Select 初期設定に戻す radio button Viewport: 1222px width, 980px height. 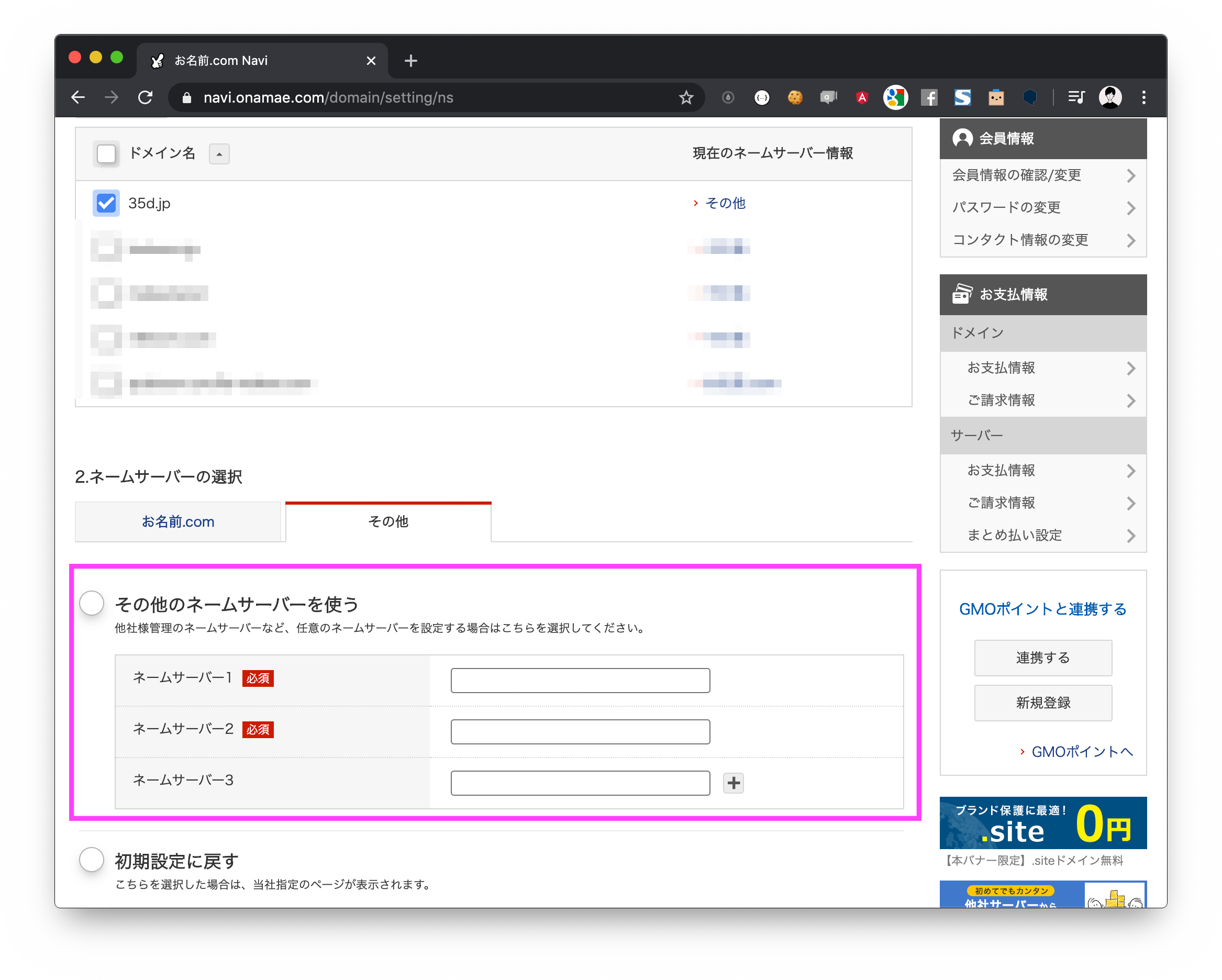[x=92, y=859]
